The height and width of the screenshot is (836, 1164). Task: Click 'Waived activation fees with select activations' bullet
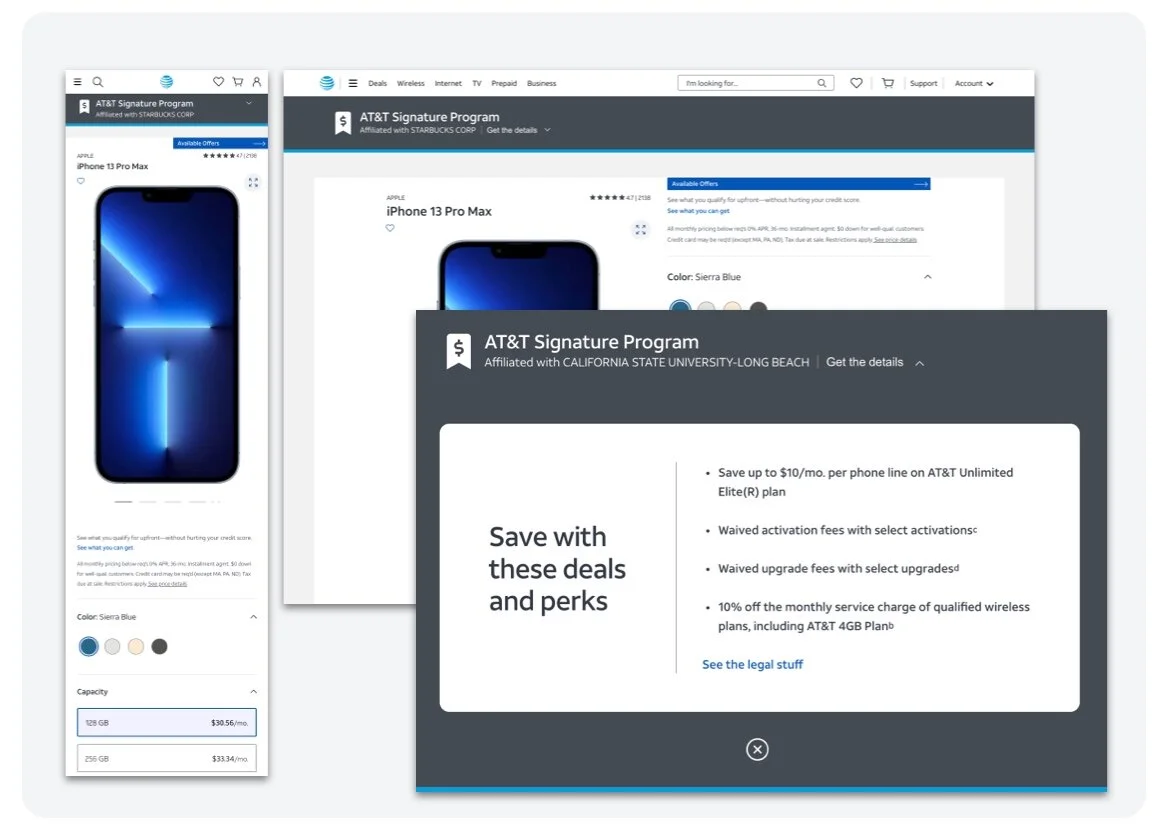tap(847, 530)
